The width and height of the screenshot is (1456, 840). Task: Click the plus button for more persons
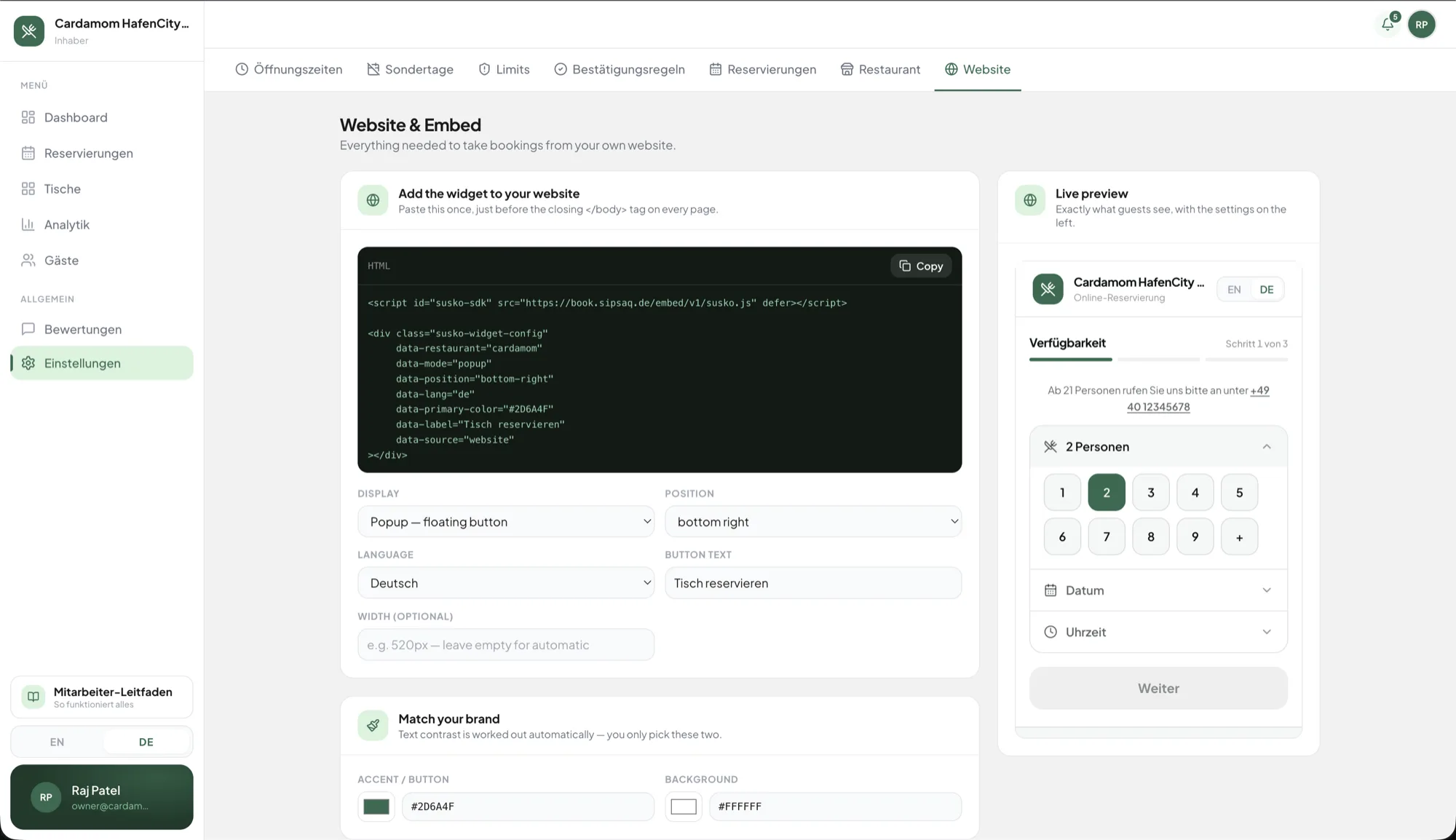(x=1239, y=537)
